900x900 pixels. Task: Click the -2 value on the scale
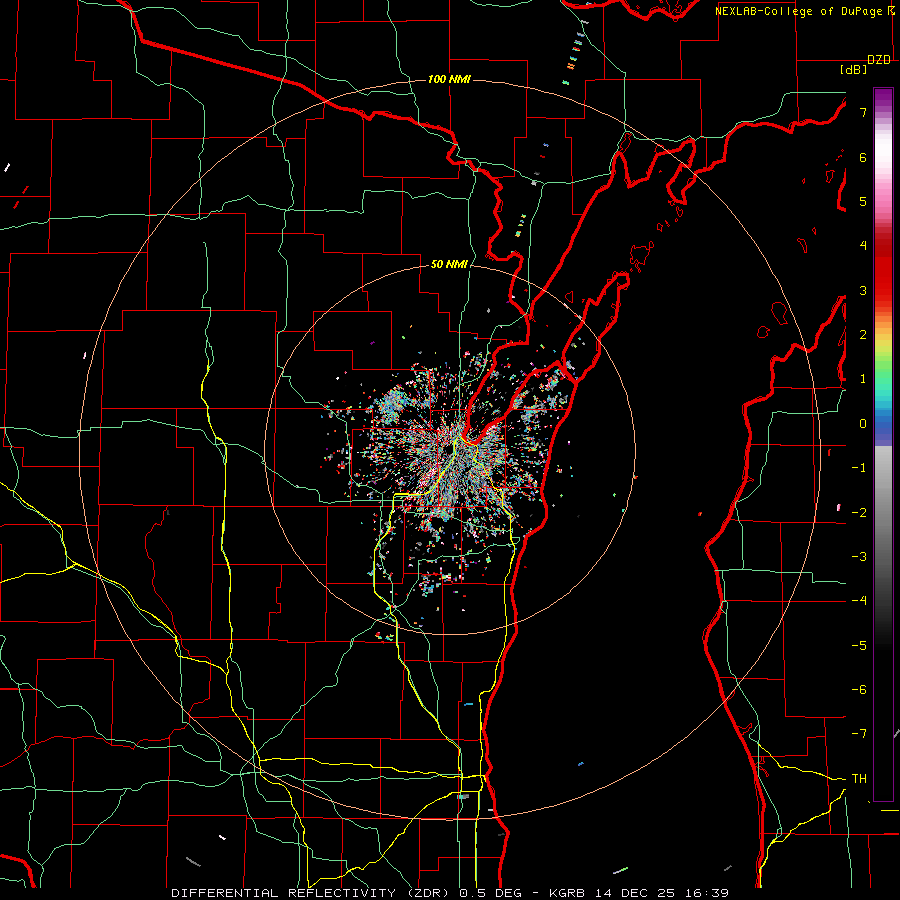click(859, 513)
